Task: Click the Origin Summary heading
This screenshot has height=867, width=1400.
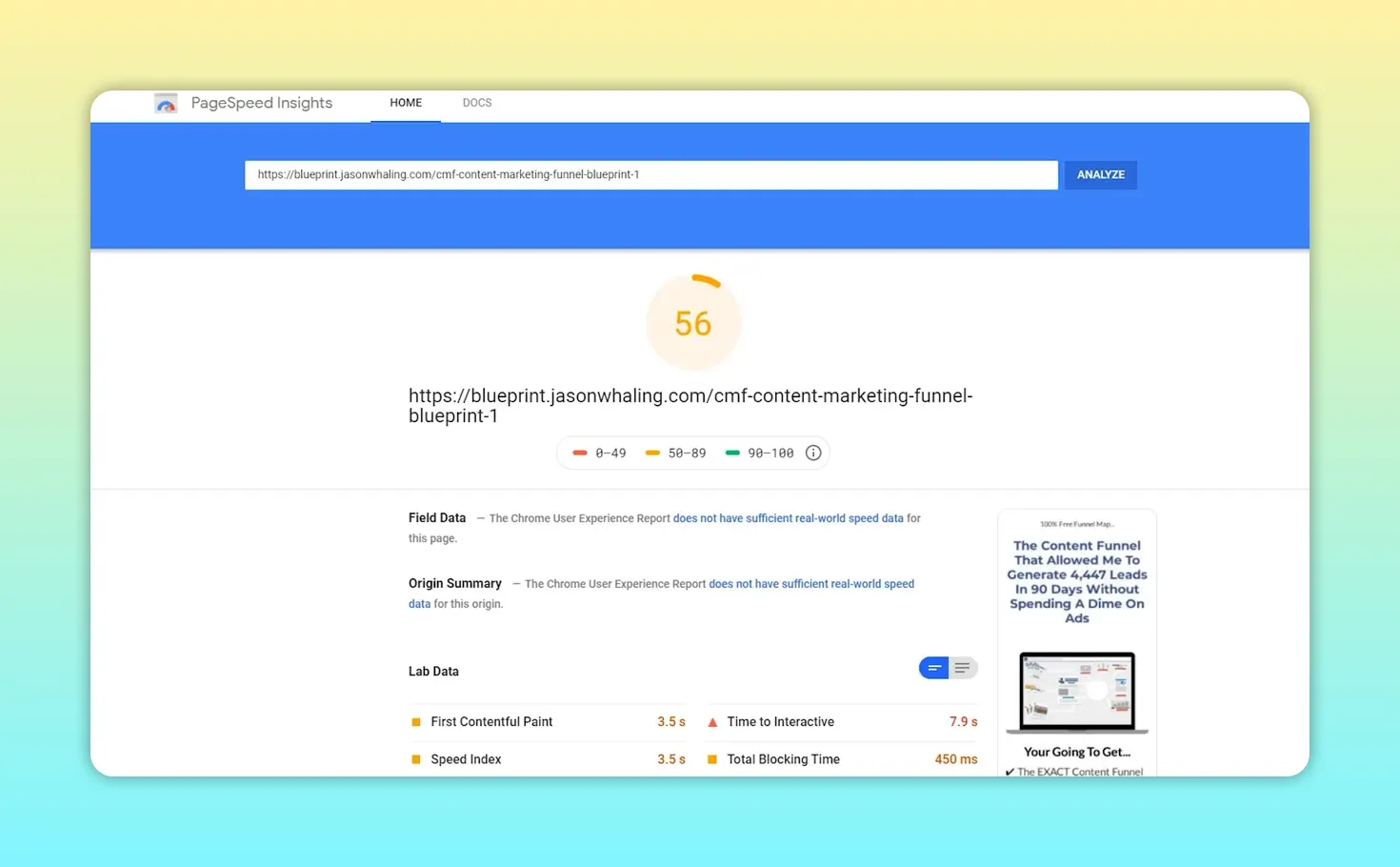Action: [x=455, y=583]
